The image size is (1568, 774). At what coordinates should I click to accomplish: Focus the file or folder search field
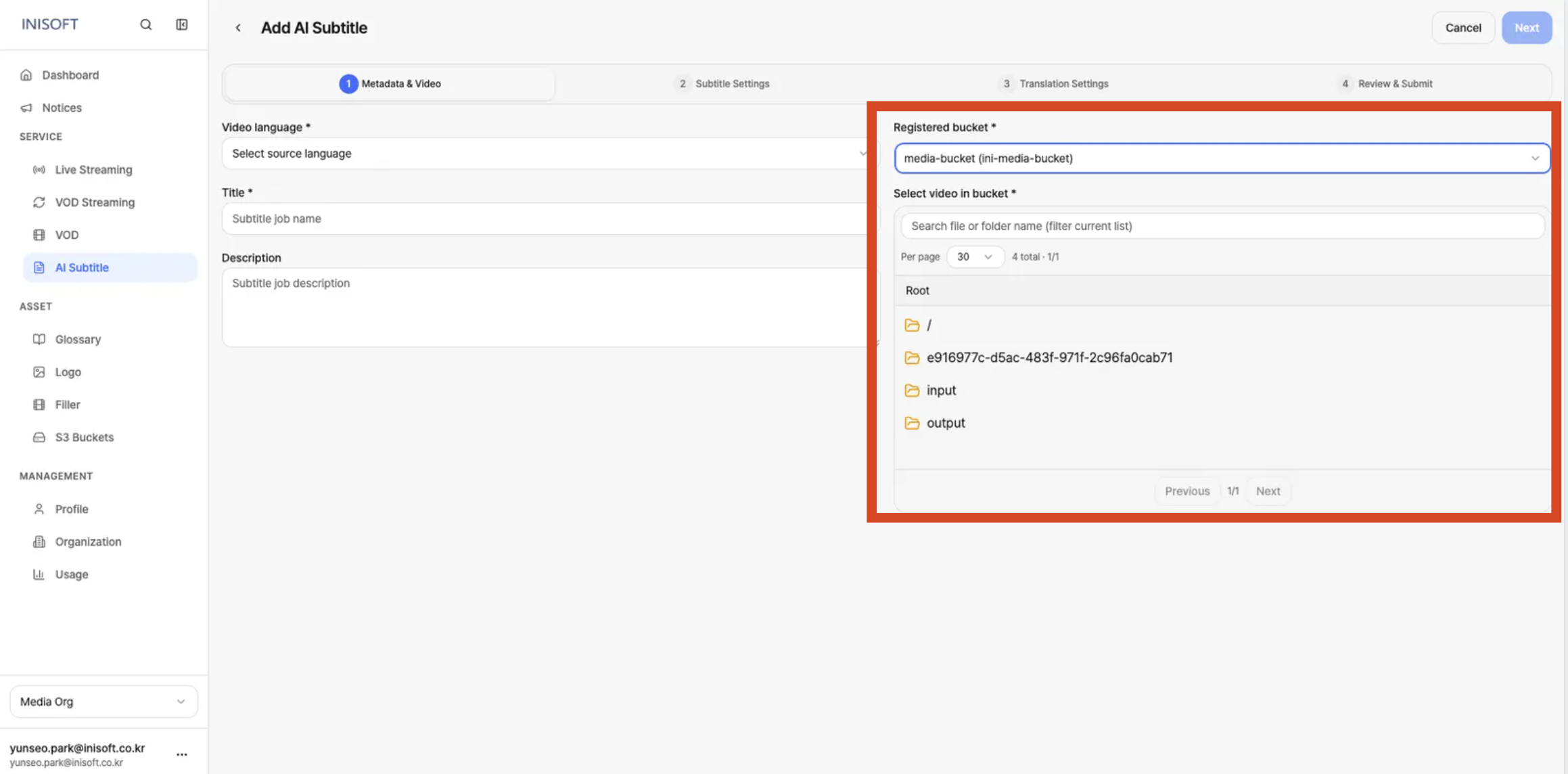tap(1222, 226)
